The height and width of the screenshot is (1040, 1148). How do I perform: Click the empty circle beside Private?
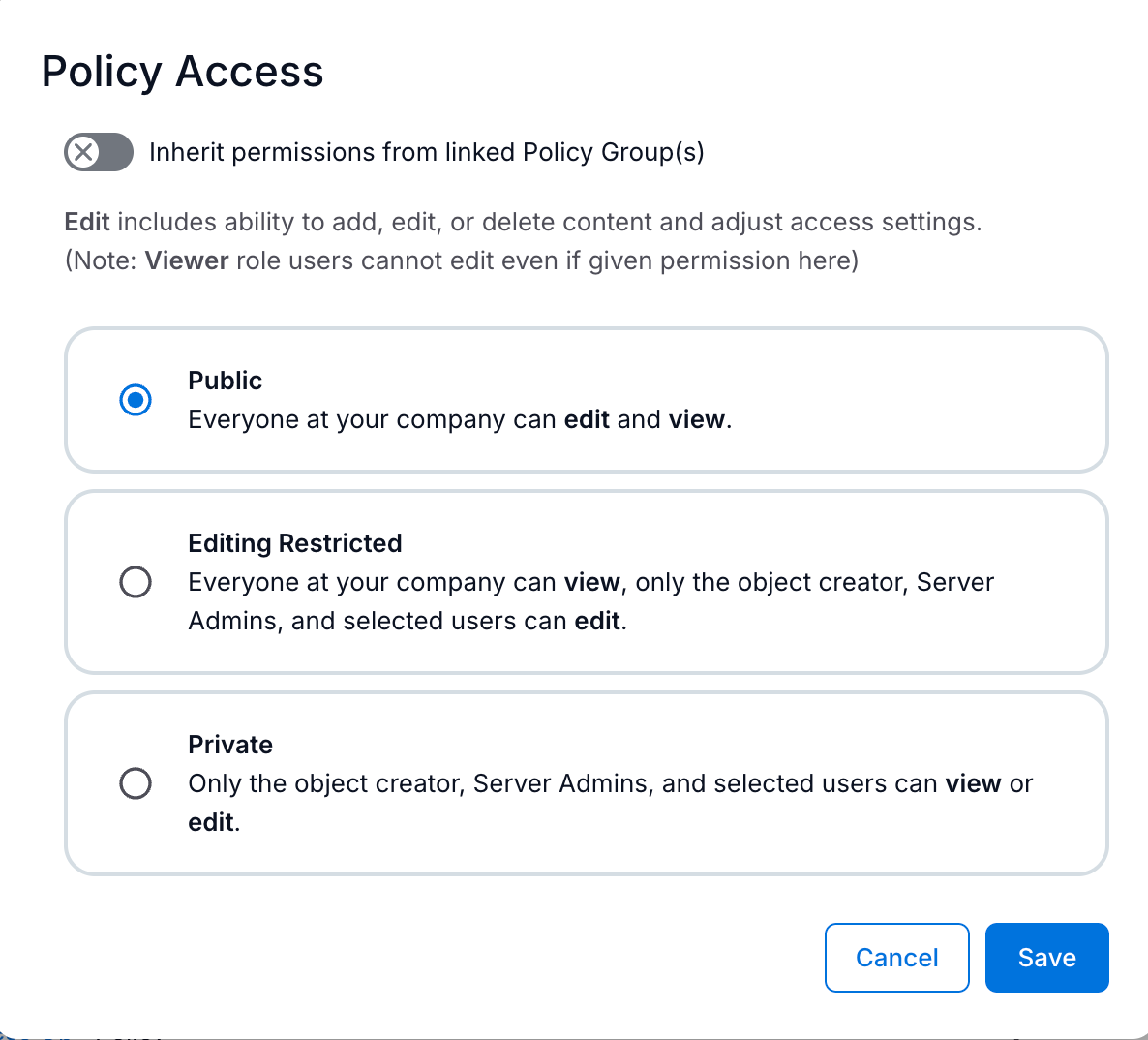[136, 782]
